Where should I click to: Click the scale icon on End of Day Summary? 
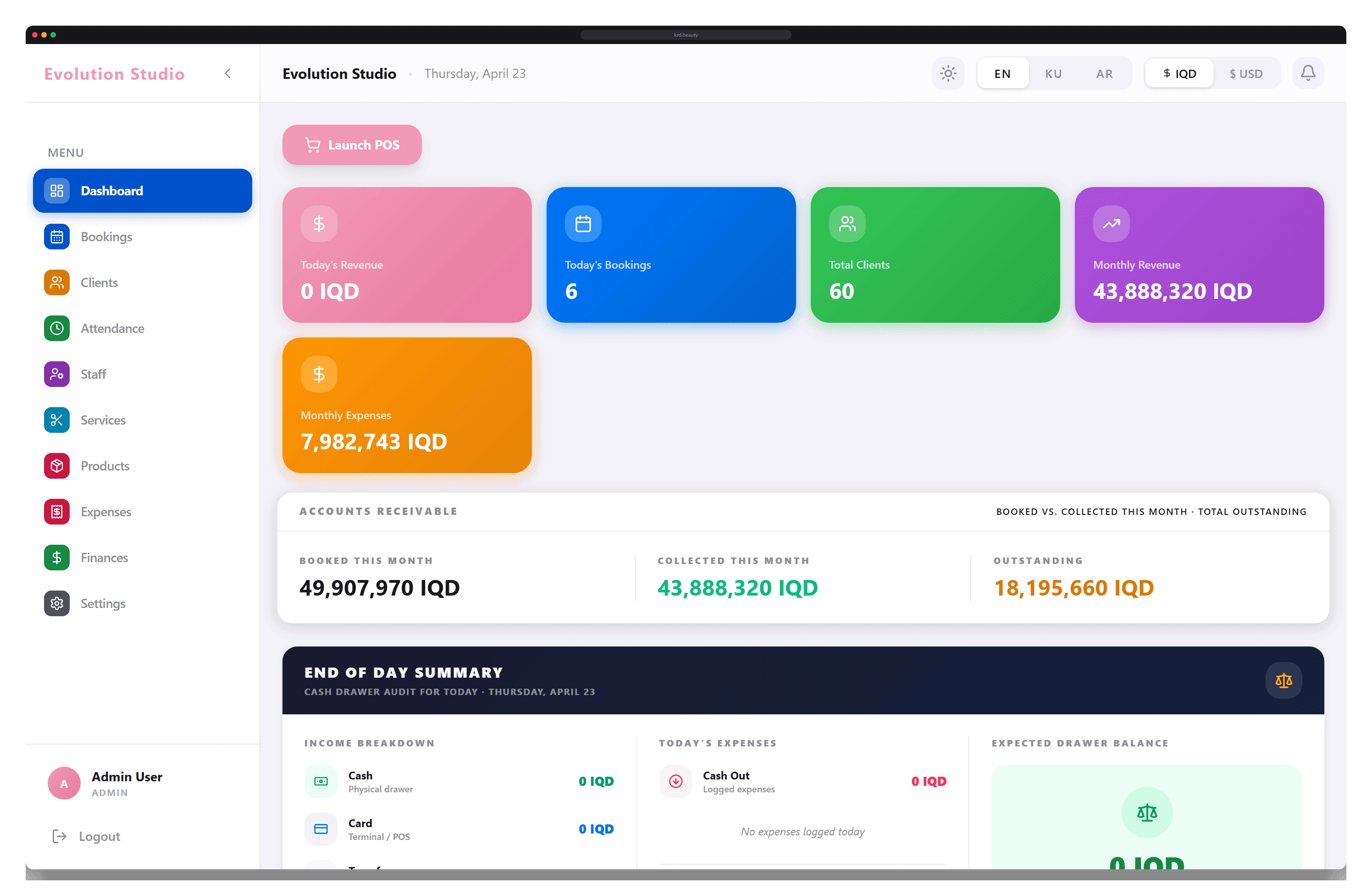tap(1283, 680)
